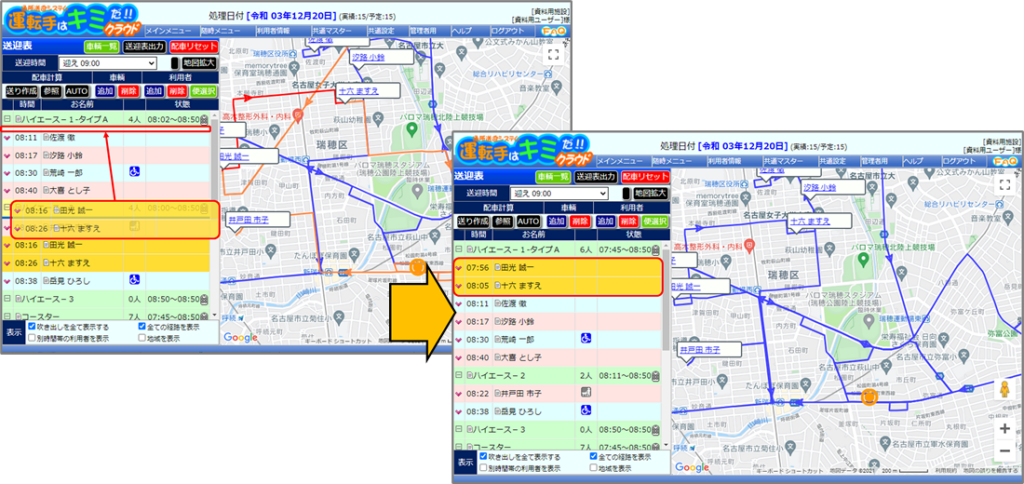Open the FAQ icon in the front window

tap(1005, 161)
